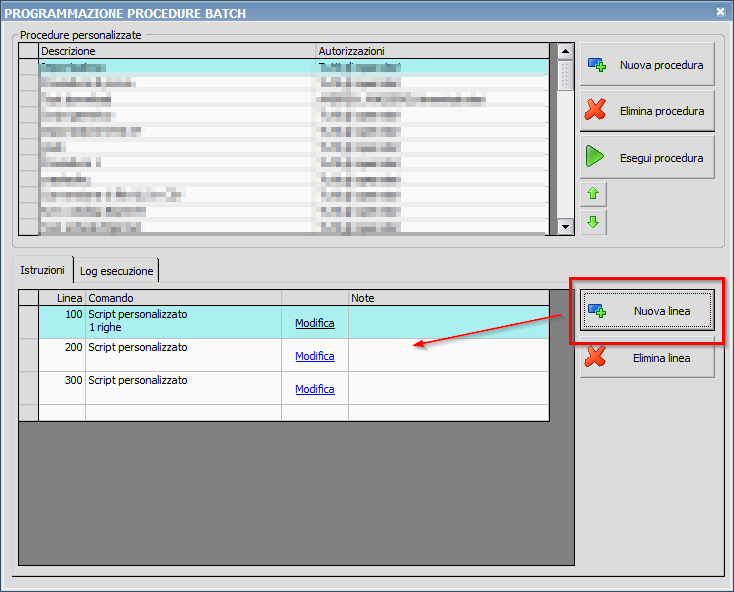The width and height of the screenshot is (734, 592).
Task: Click the procedures list scrollbar thumb
Action: 565,75
